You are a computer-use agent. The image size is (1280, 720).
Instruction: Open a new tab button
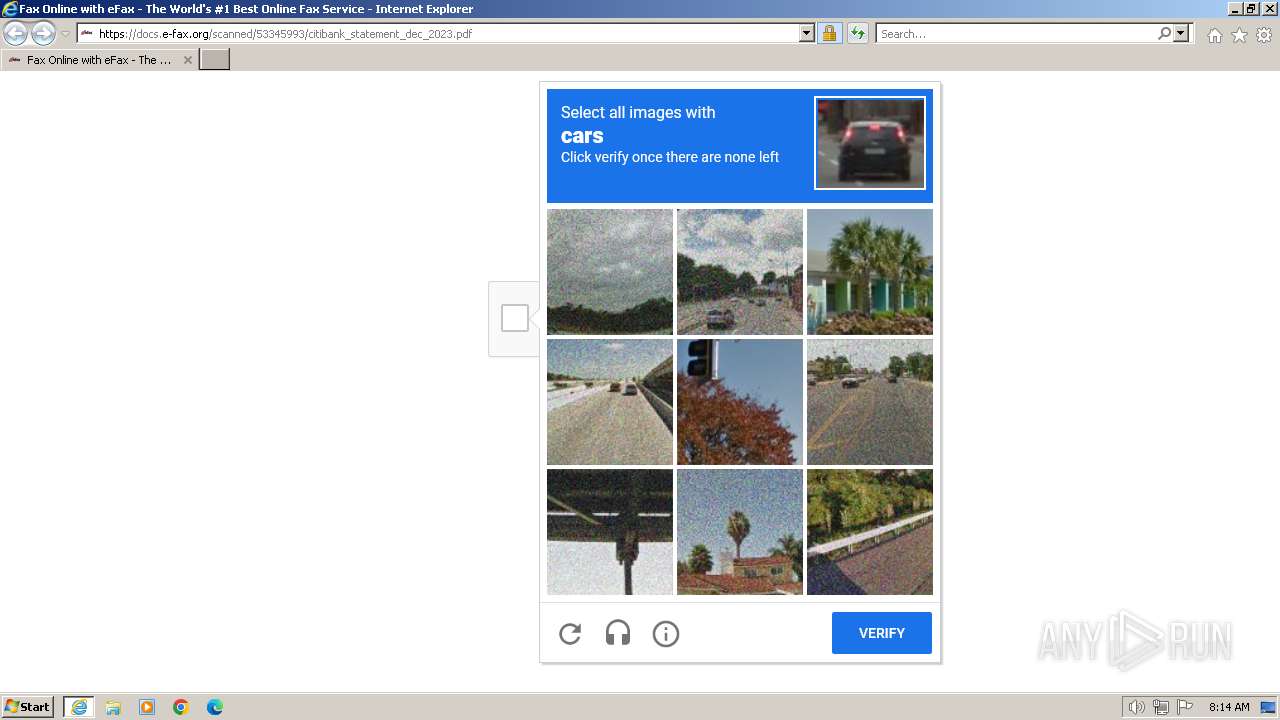[x=215, y=60]
